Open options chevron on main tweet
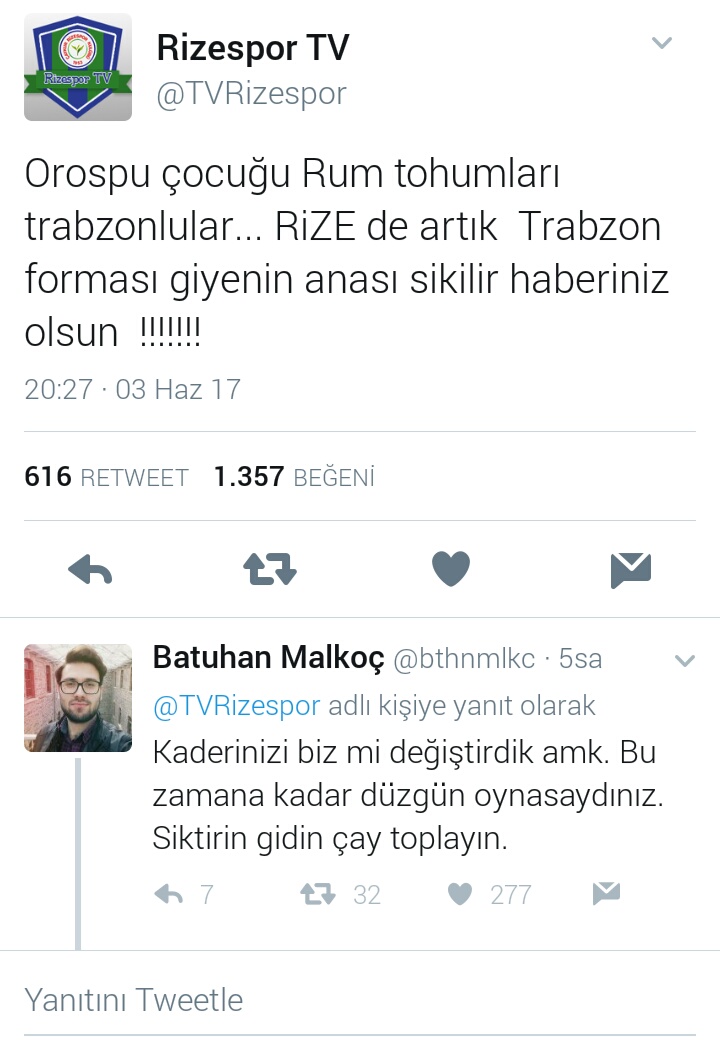Viewport: 720px width, 1046px height. 661,43
